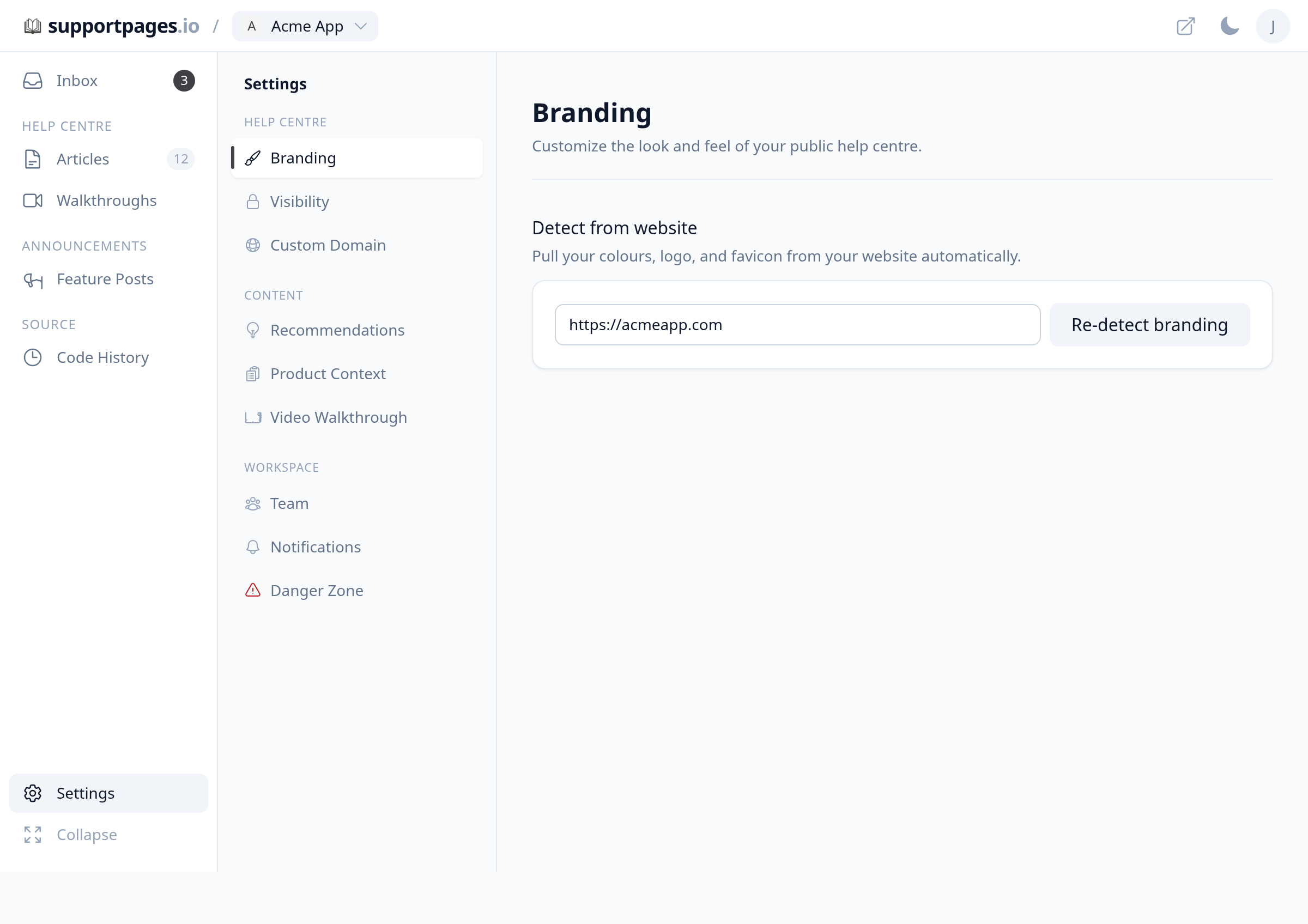
Task: Open Danger Zone warning settings
Action: click(356, 591)
